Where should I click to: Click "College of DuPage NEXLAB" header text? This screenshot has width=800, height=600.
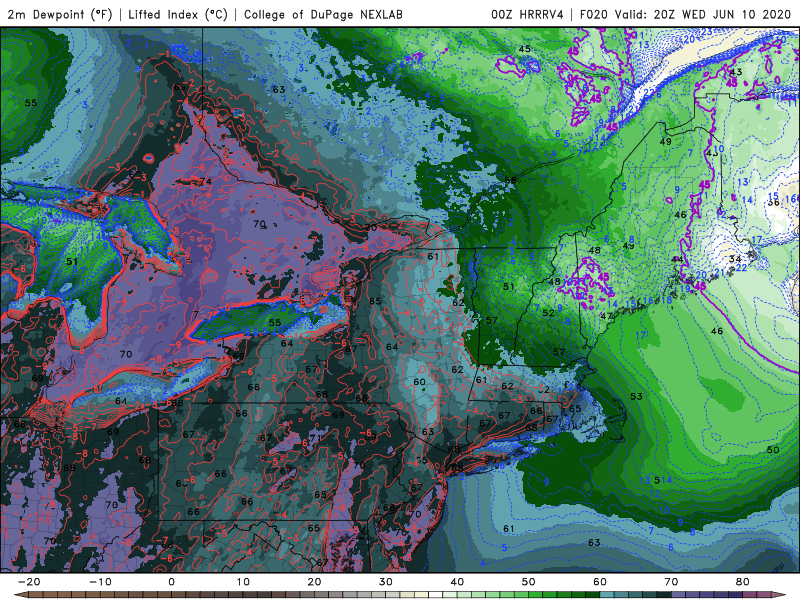[323, 15]
